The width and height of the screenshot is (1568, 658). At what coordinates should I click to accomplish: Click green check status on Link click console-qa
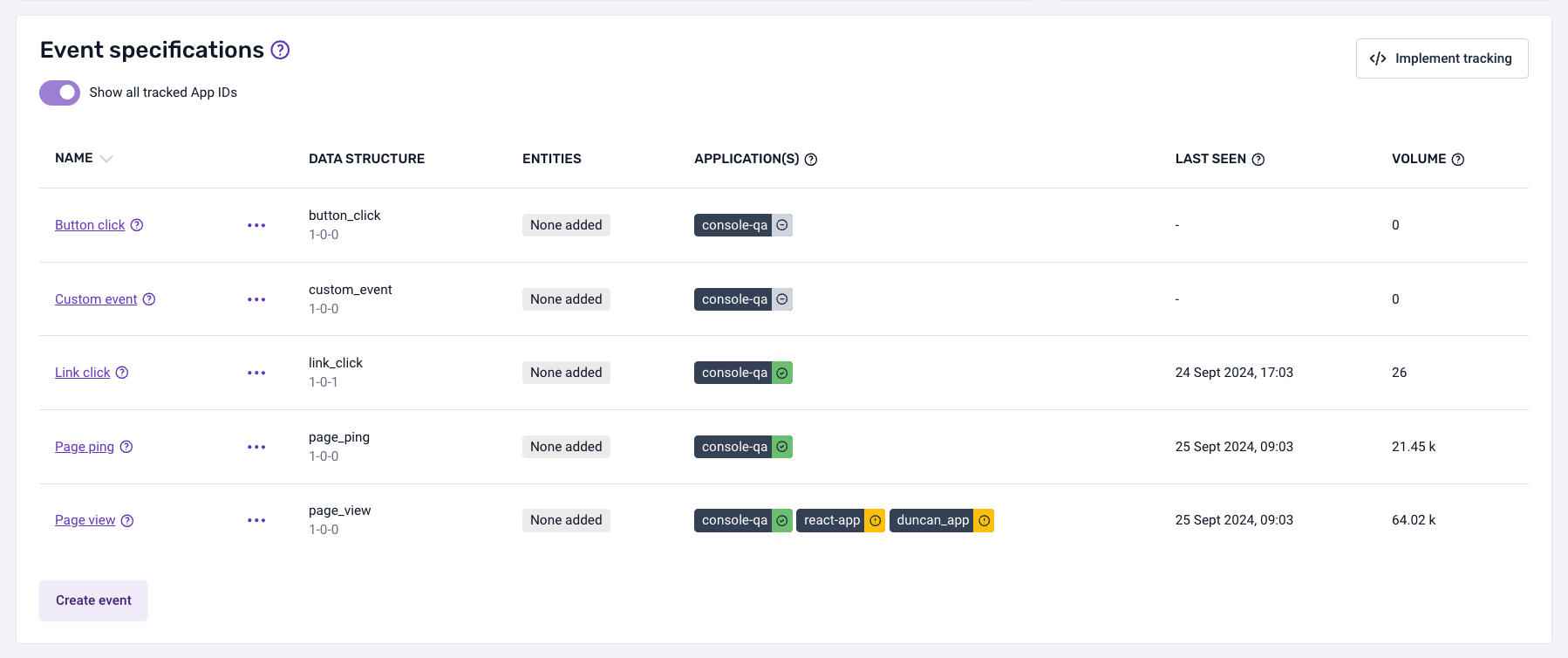782,374
